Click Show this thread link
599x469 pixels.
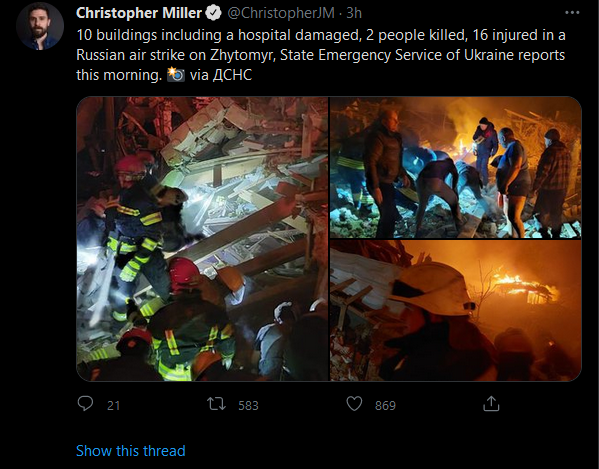tap(131, 451)
